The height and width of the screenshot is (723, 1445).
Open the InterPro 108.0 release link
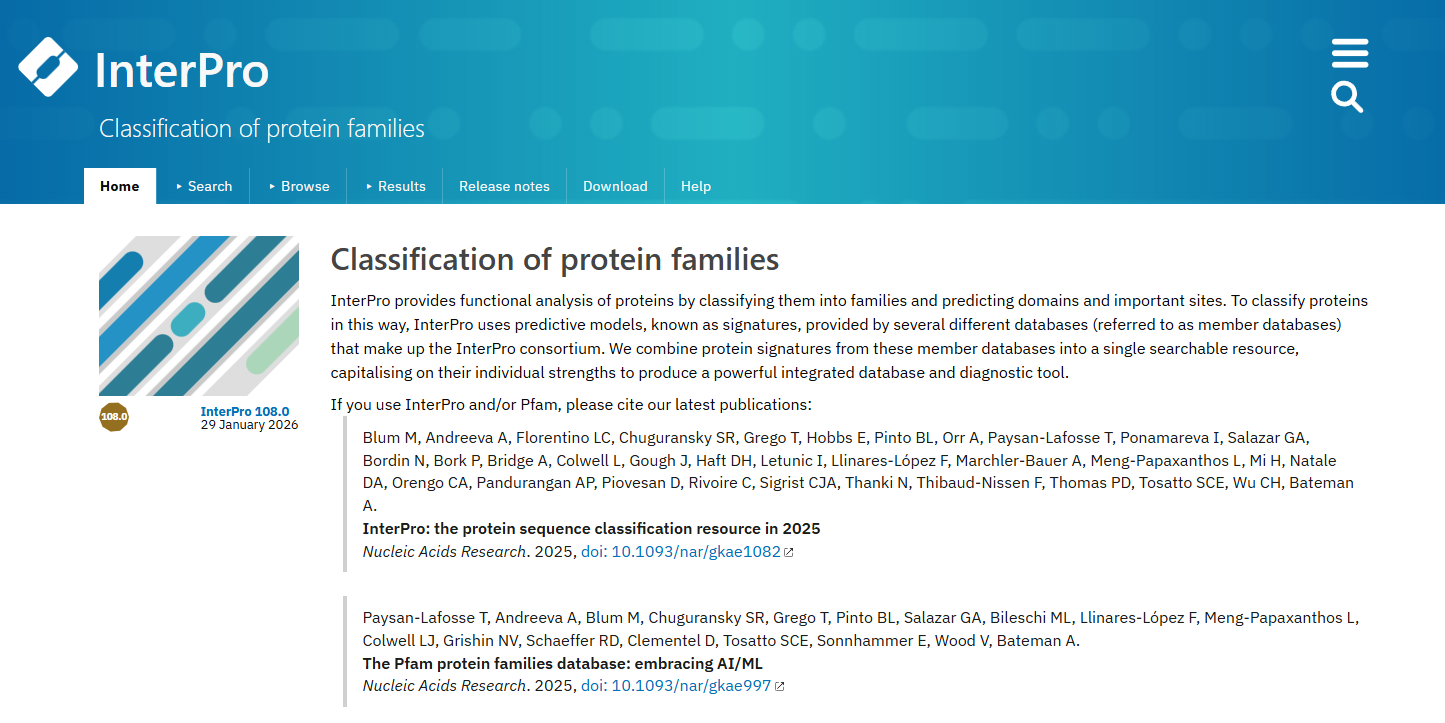[245, 411]
